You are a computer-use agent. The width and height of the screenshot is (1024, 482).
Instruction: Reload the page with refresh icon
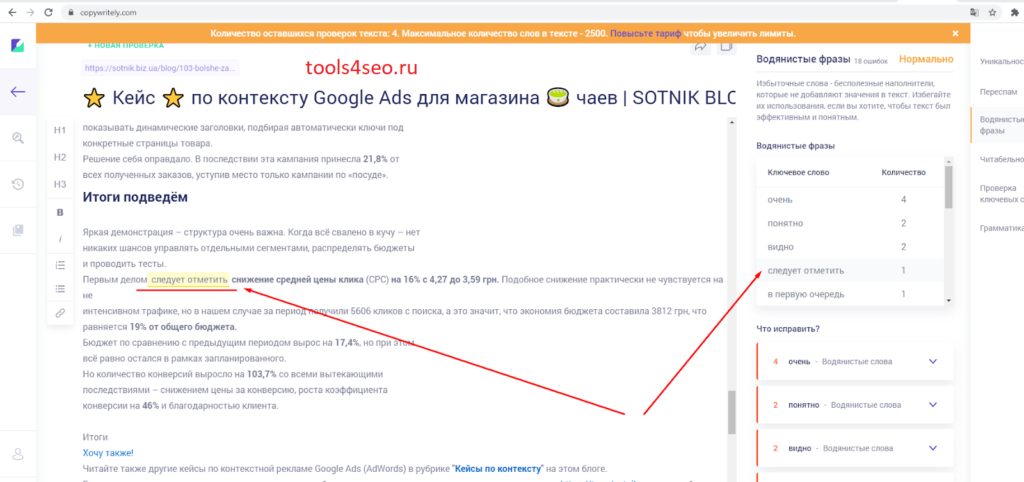pyautogui.click(x=48, y=12)
